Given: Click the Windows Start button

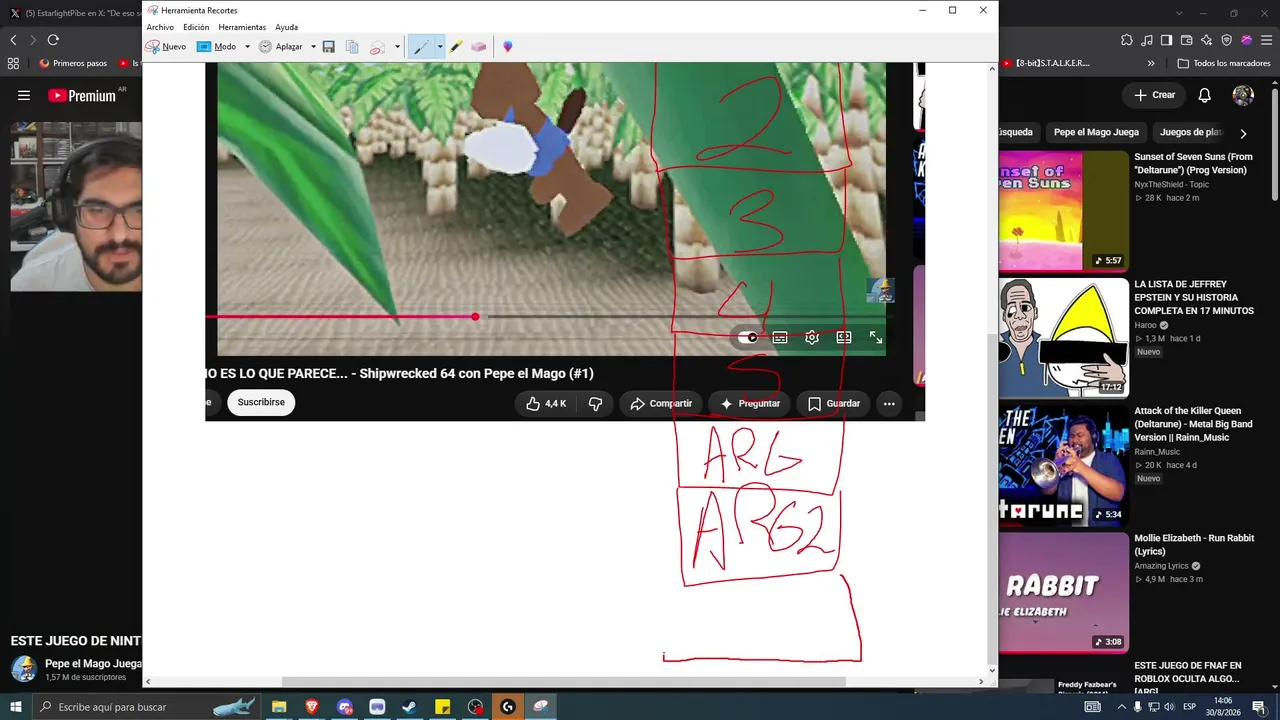Looking at the screenshot, I should pos(15,707).
